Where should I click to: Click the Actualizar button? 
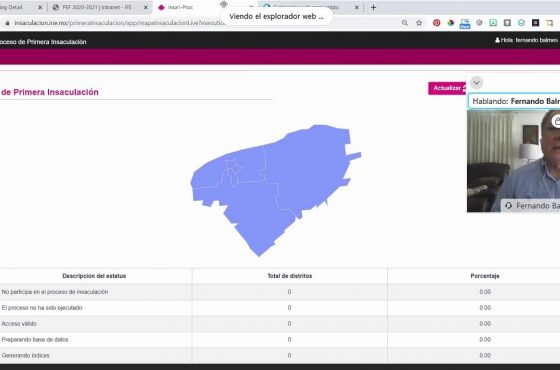pyautogui.click(x=448, y=88)
